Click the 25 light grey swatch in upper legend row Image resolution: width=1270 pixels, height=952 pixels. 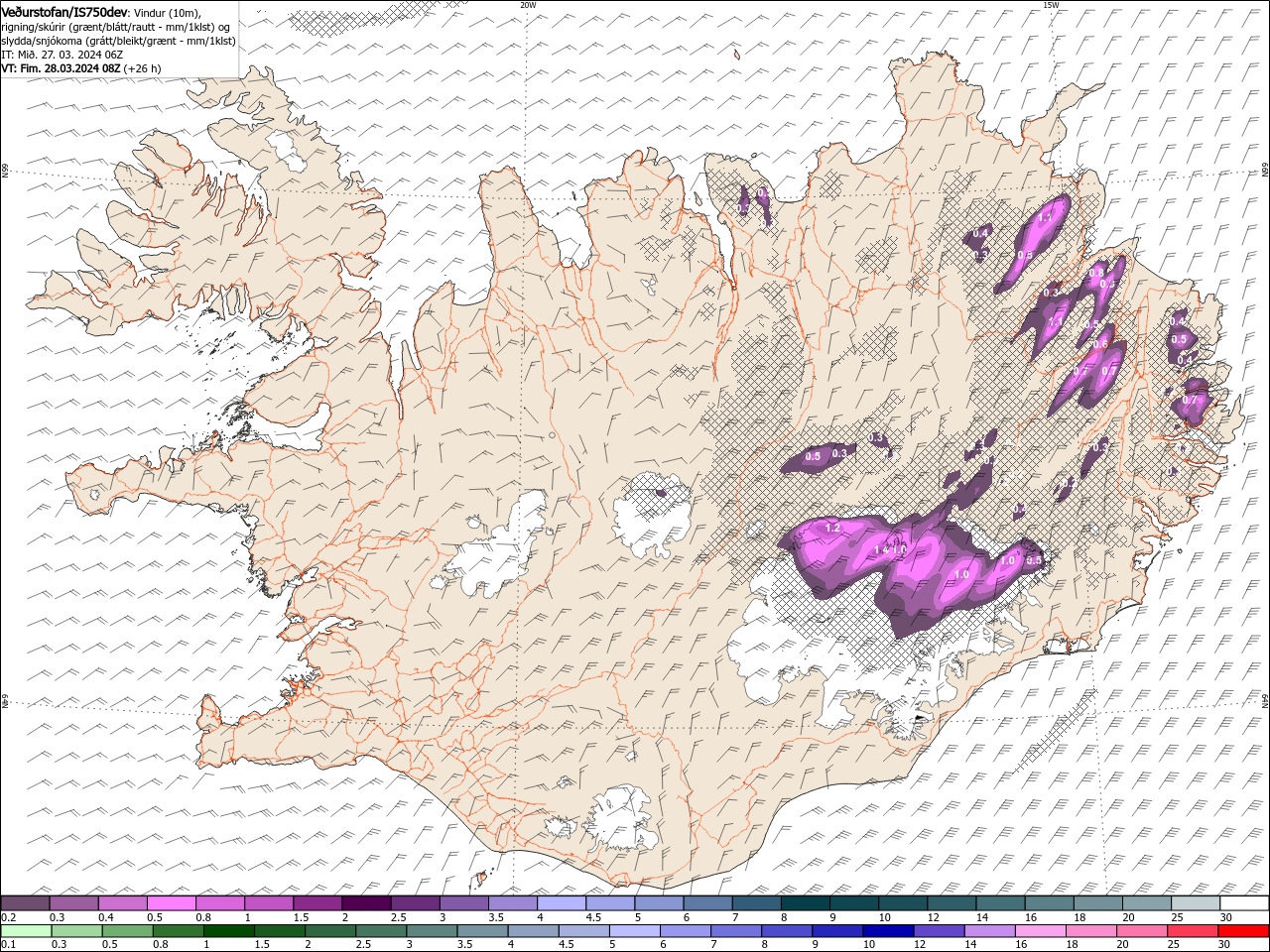1196,903
